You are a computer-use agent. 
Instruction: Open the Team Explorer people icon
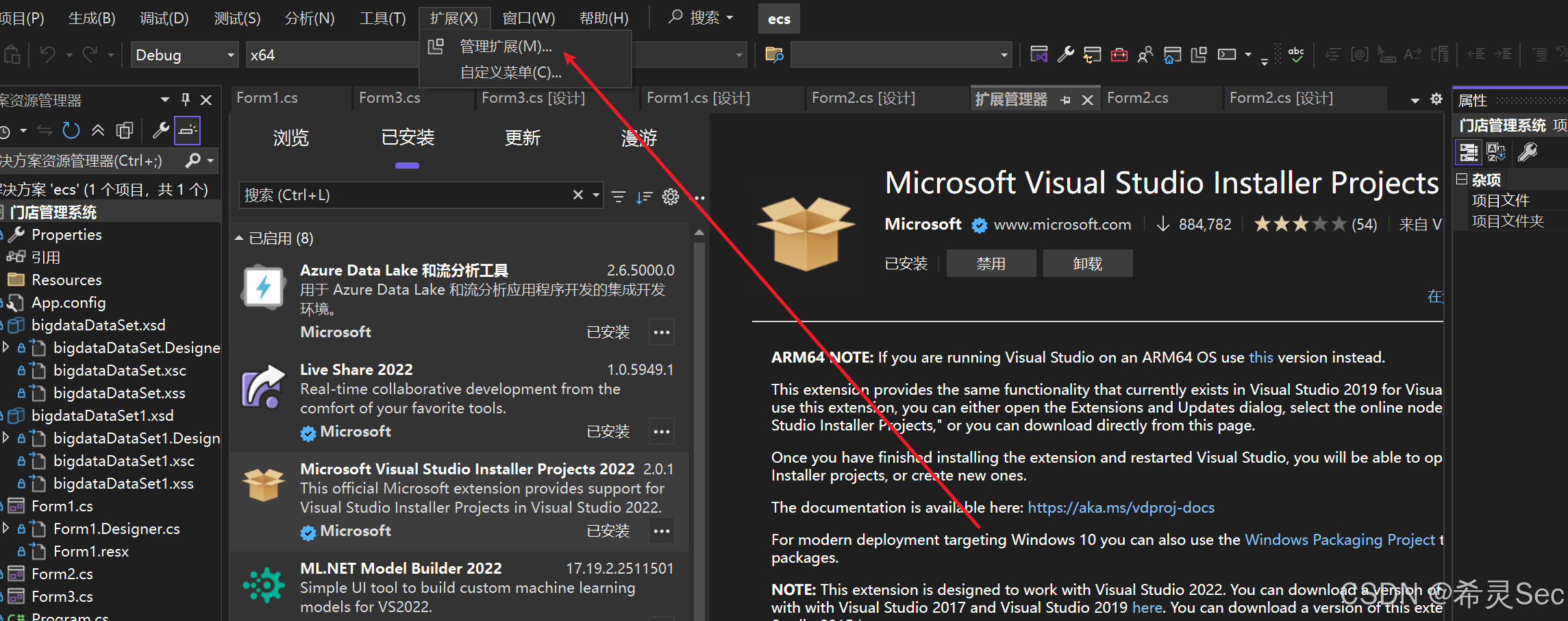click(x=1145, y=55)
